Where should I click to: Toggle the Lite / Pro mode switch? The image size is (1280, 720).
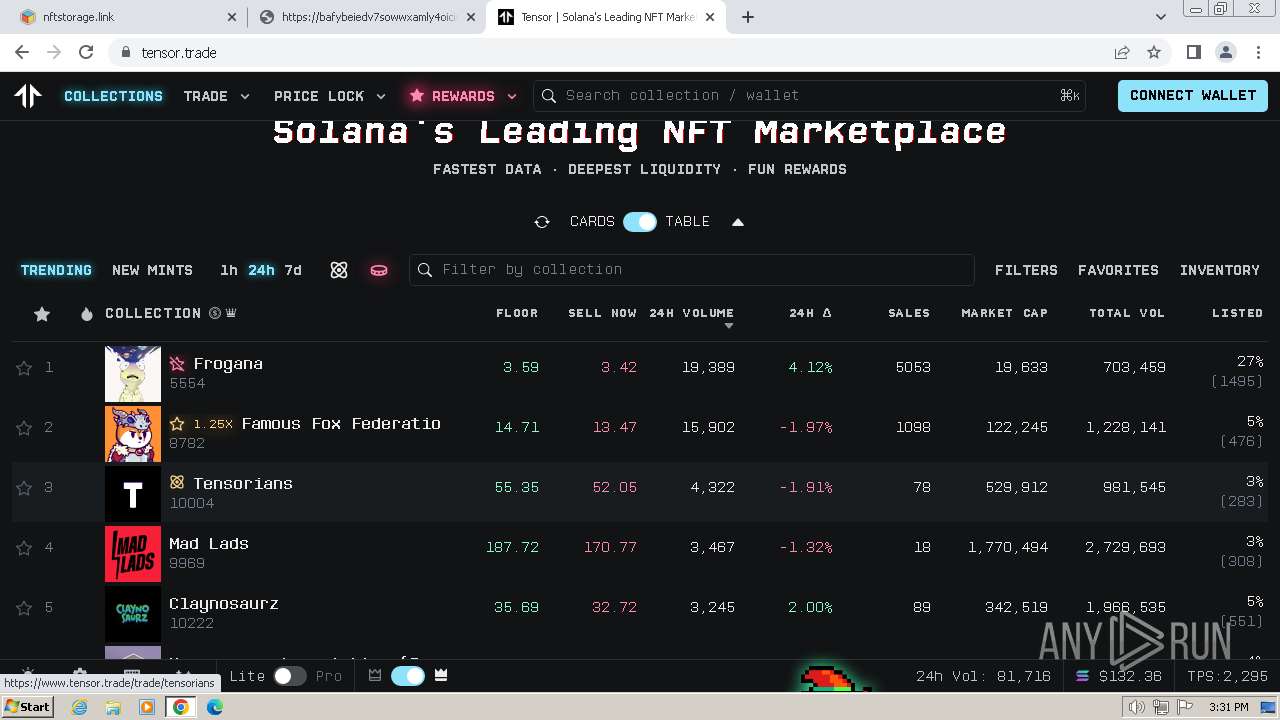click(x=290, y=676)
